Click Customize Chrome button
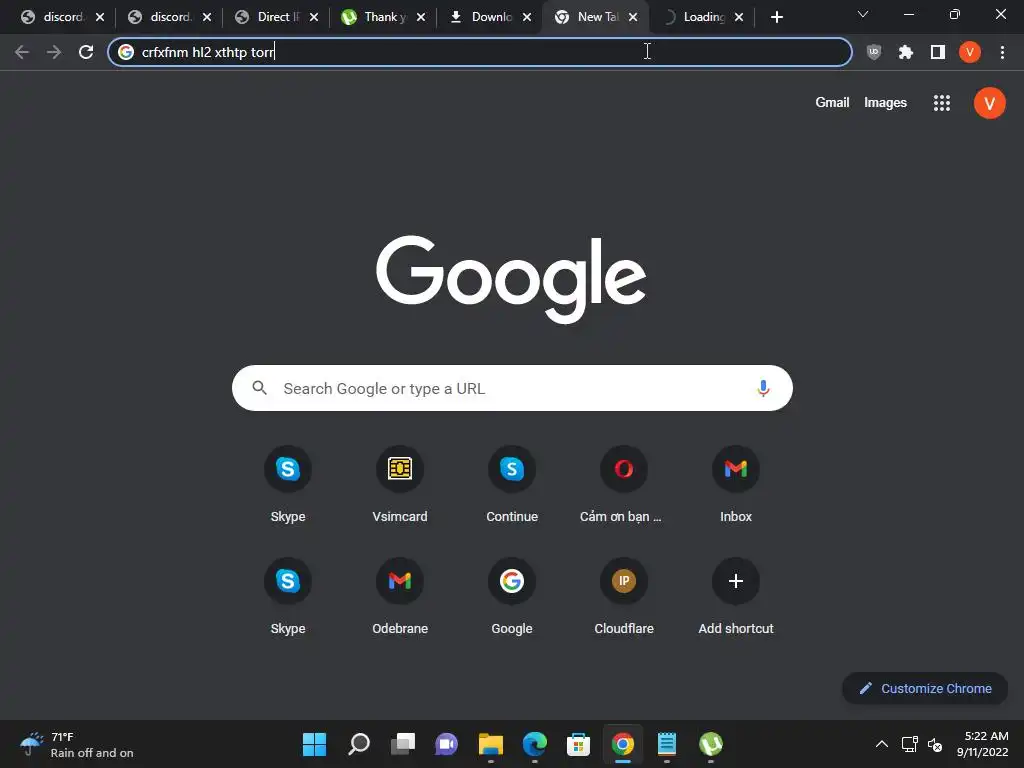This screenshot has height=768, width=1024. tap(925, 688)
